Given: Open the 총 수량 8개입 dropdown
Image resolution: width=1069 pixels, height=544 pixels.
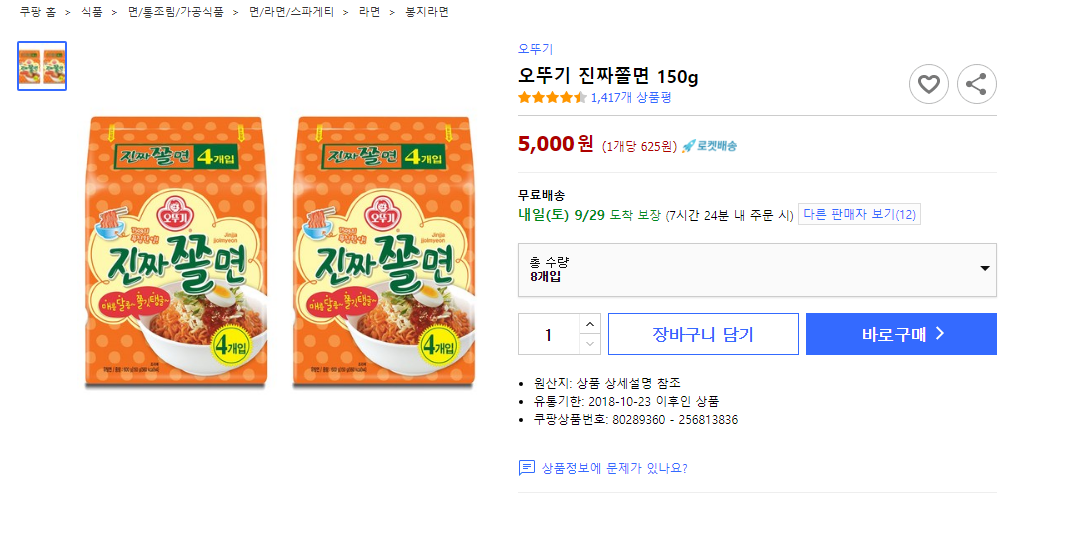Looking at the screenshot, I should point(757,269).
